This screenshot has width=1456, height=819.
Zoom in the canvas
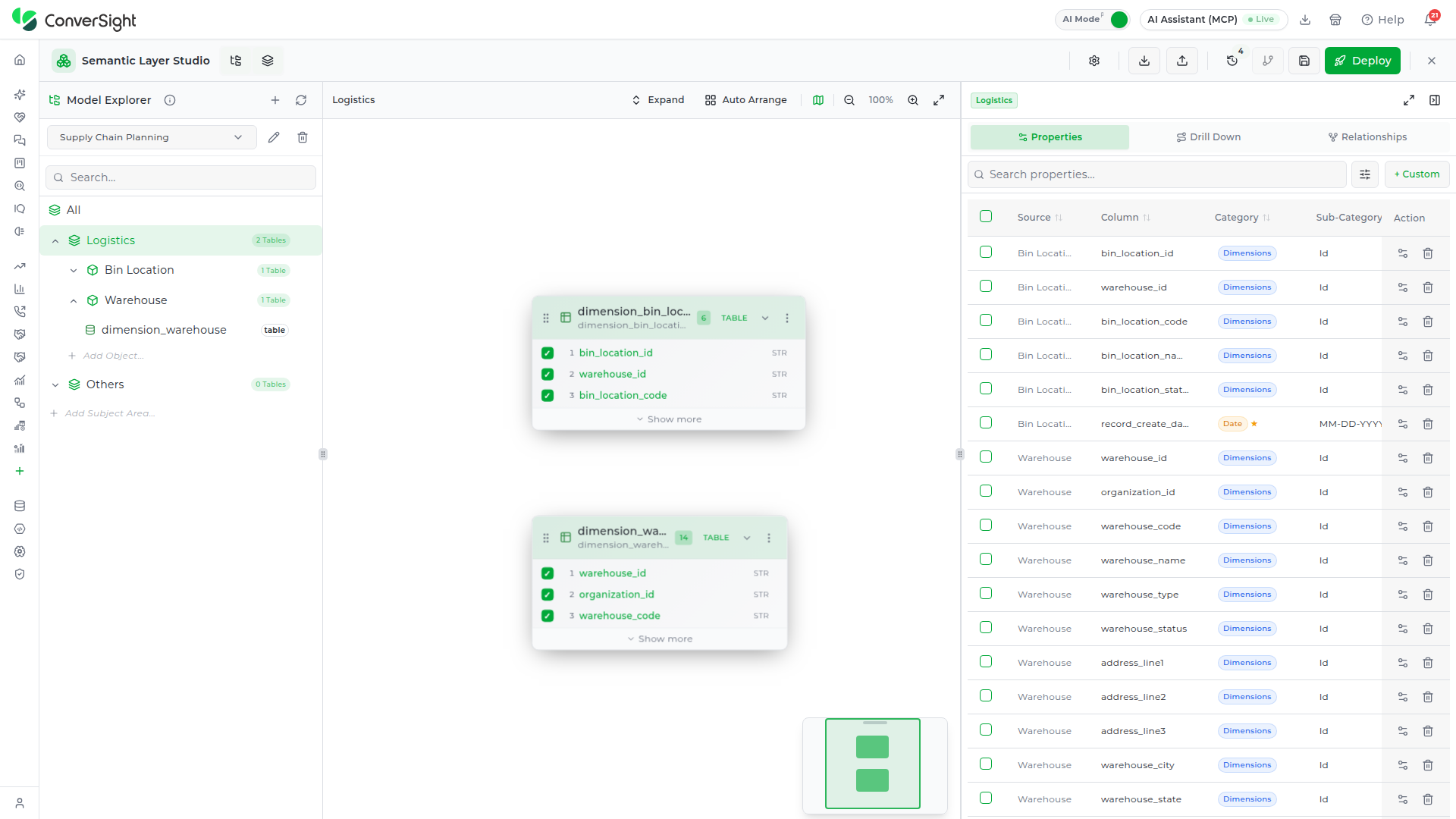click(913, 100)
